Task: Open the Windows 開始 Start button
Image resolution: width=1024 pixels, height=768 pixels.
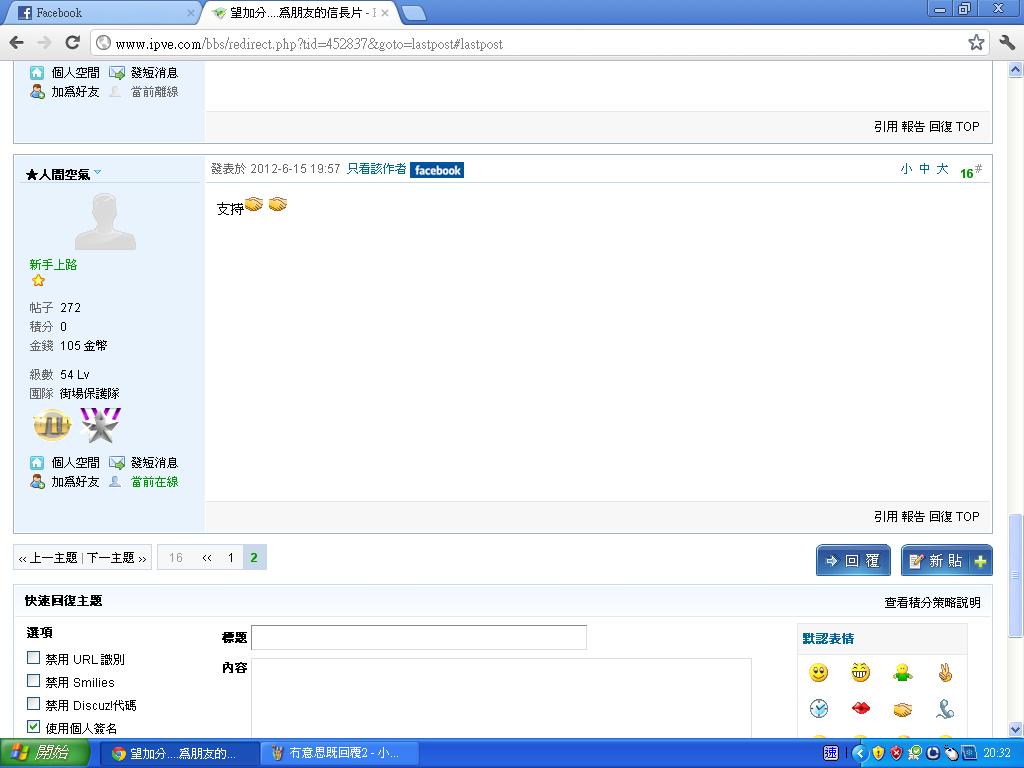Action: coord(44,753)
